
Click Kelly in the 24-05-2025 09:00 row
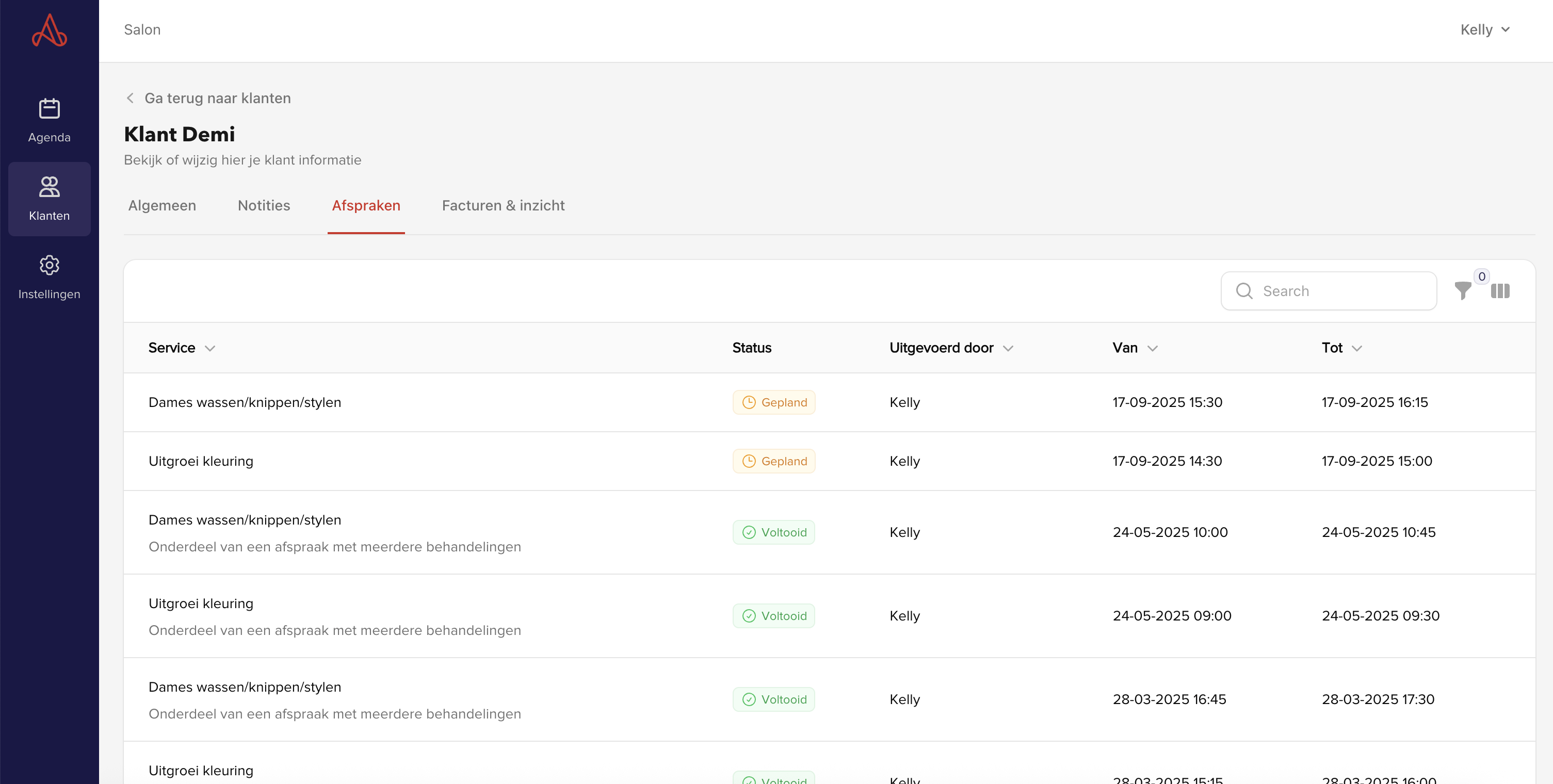[904, 616]
